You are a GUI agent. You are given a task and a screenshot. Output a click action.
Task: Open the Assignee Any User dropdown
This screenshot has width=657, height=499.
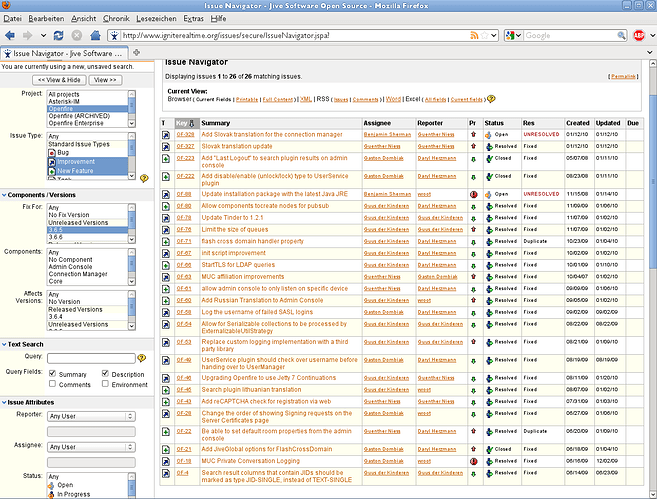pyautogui.click(x=91, y=447)
